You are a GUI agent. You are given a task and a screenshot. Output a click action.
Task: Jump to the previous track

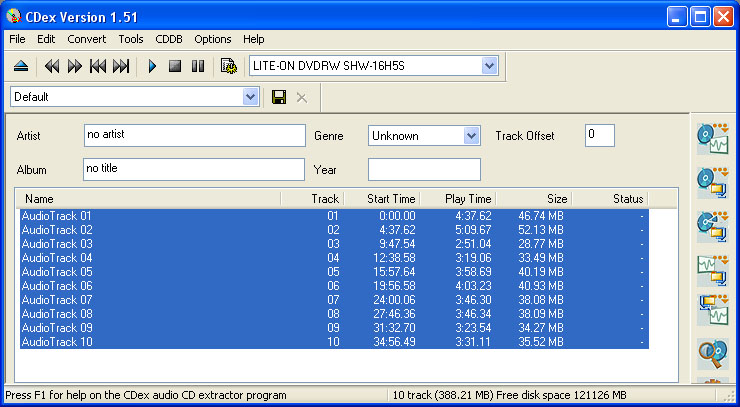point(98,66)
